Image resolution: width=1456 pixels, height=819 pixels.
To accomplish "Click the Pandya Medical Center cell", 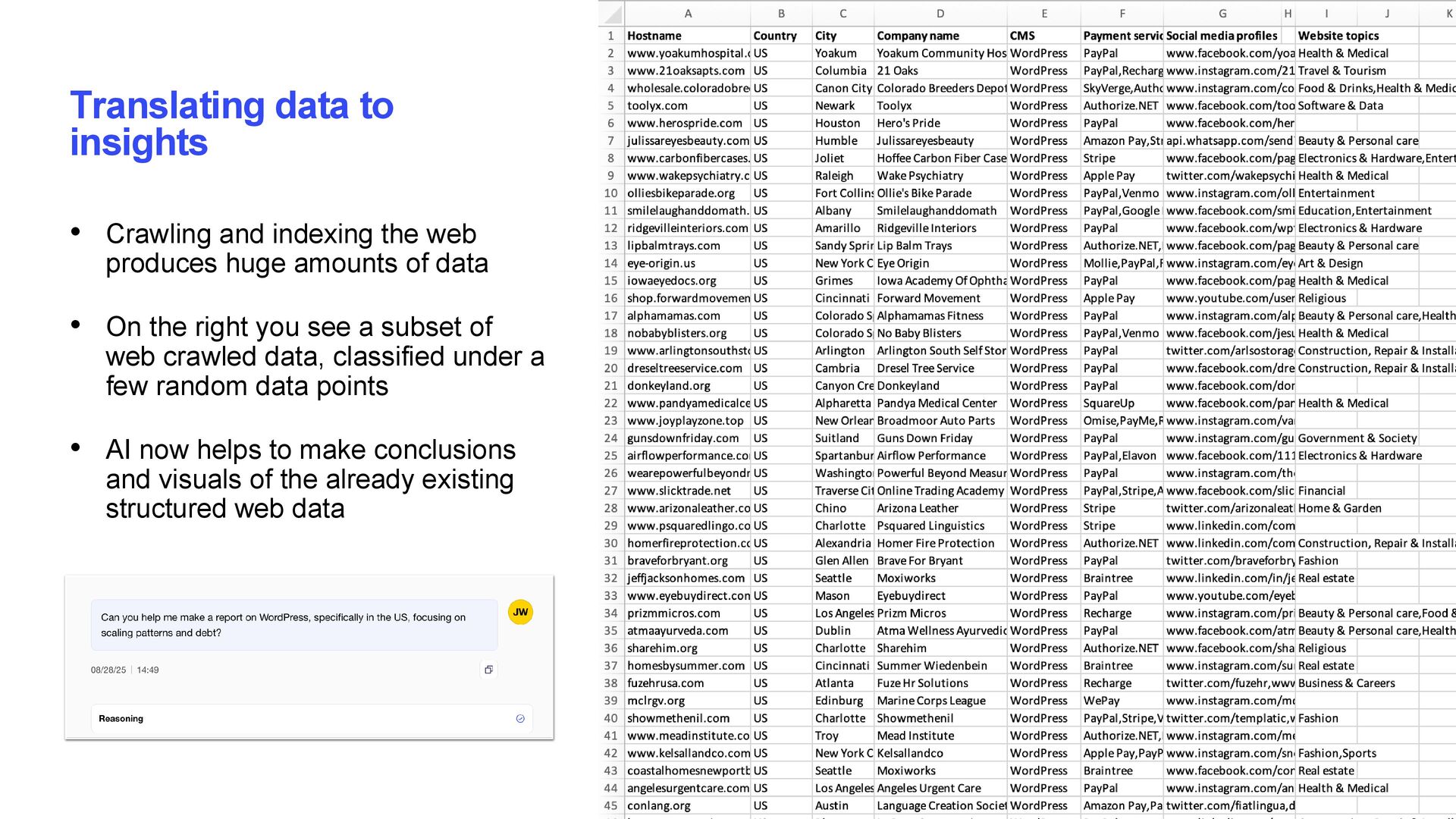I will pyautogui.click(x=936, y=403).
